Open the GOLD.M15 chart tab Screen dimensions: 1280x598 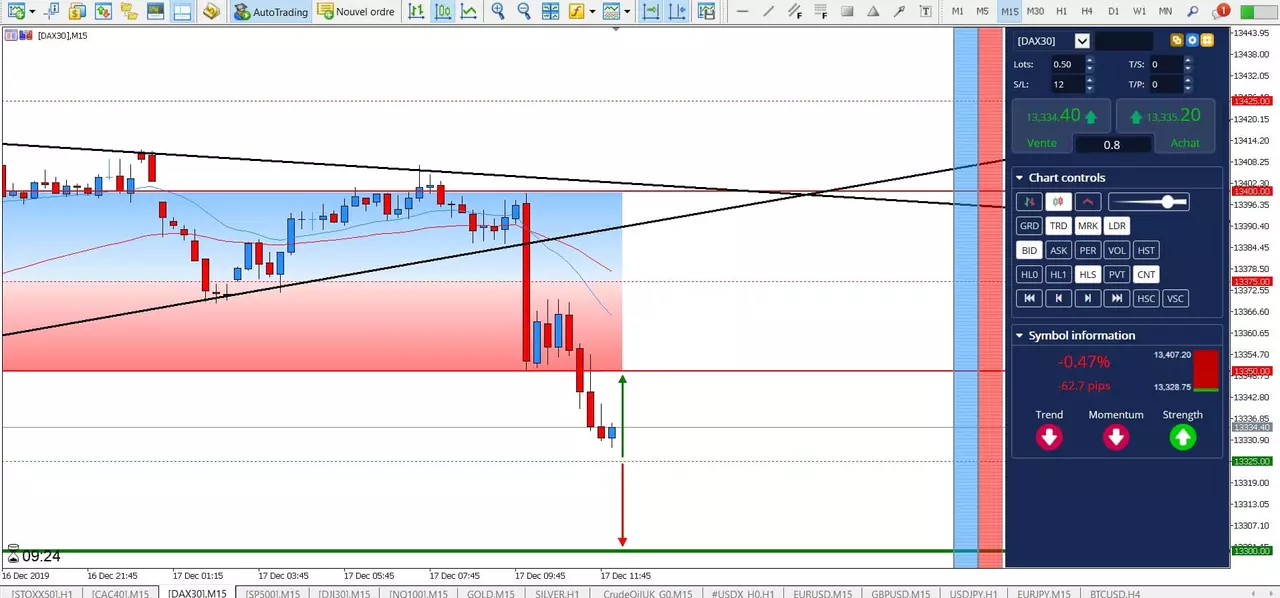(490, 593)
